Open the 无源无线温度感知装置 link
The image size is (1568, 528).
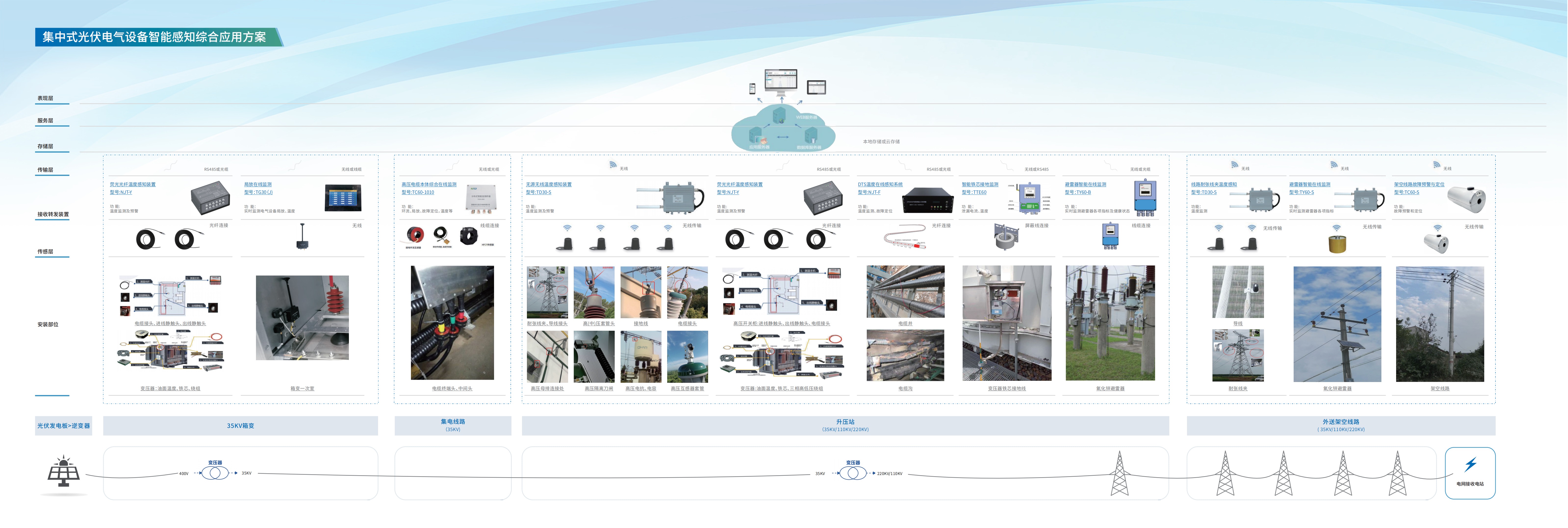tap(548, 184)
